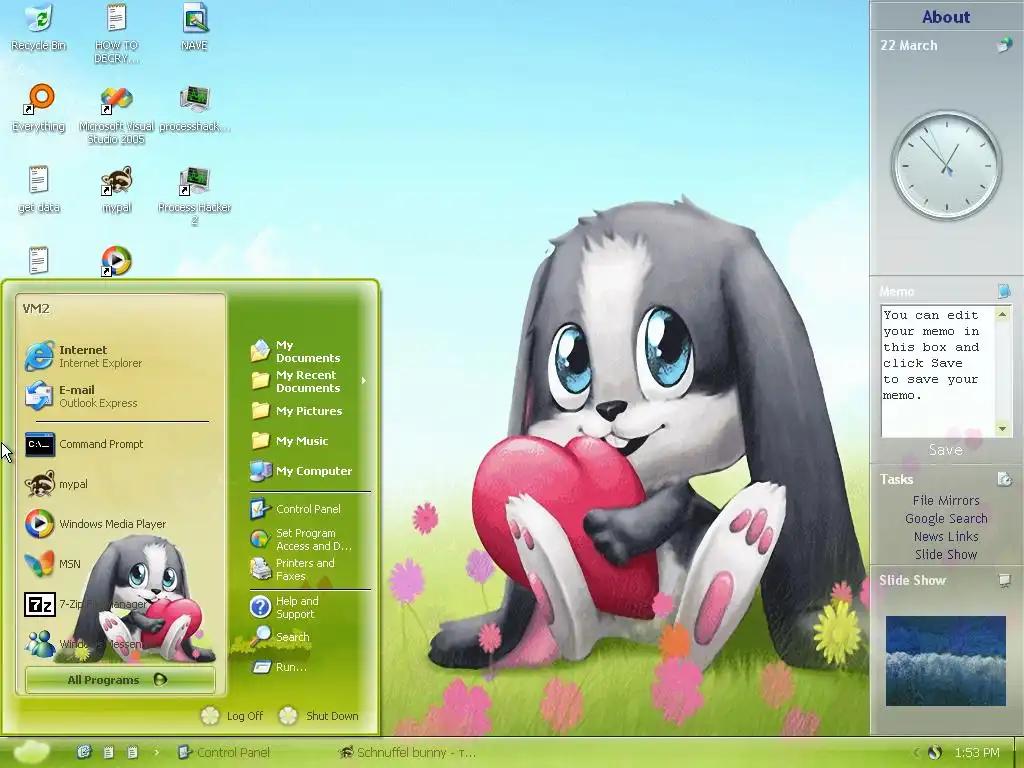Click the taskbar clock showing 1:53 PM
Screen dimensions: 1024x768
point(977,752)
